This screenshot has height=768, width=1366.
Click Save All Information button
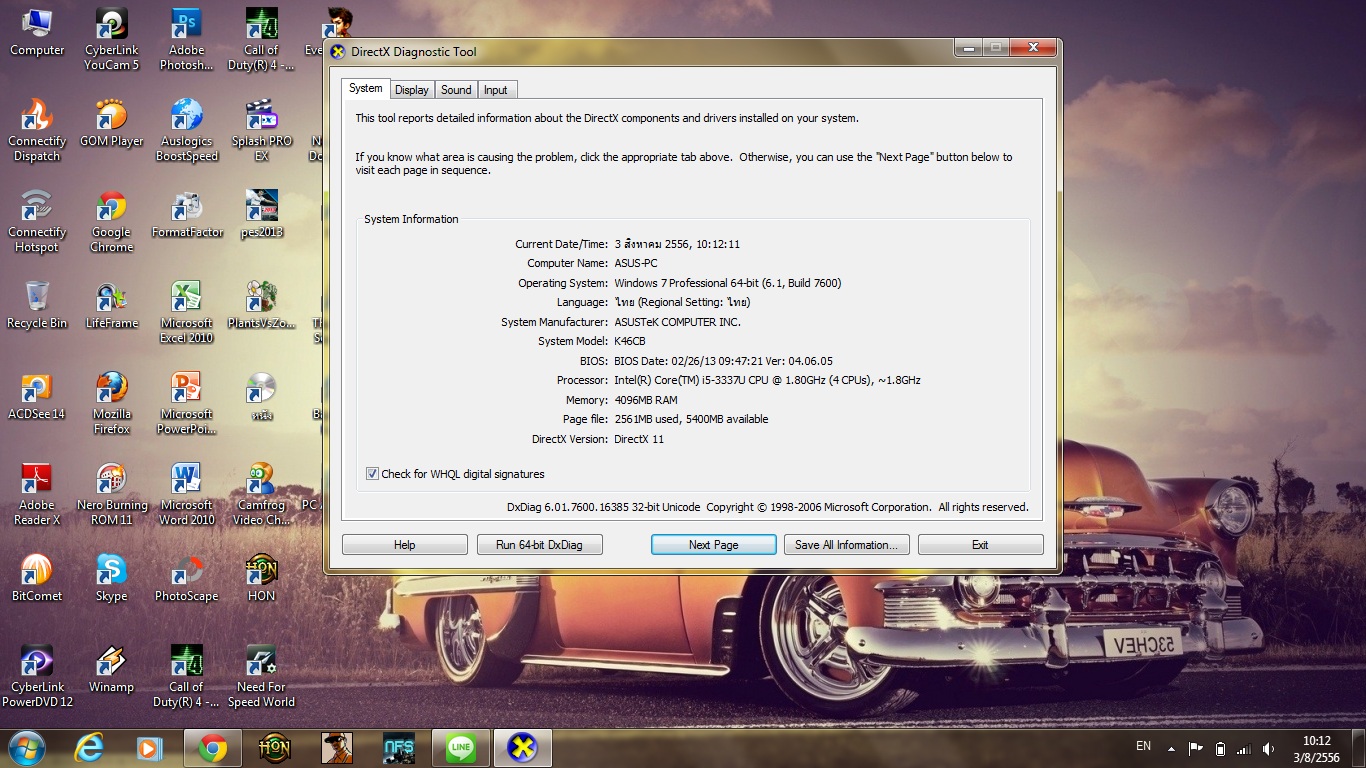tap(847, 545)
